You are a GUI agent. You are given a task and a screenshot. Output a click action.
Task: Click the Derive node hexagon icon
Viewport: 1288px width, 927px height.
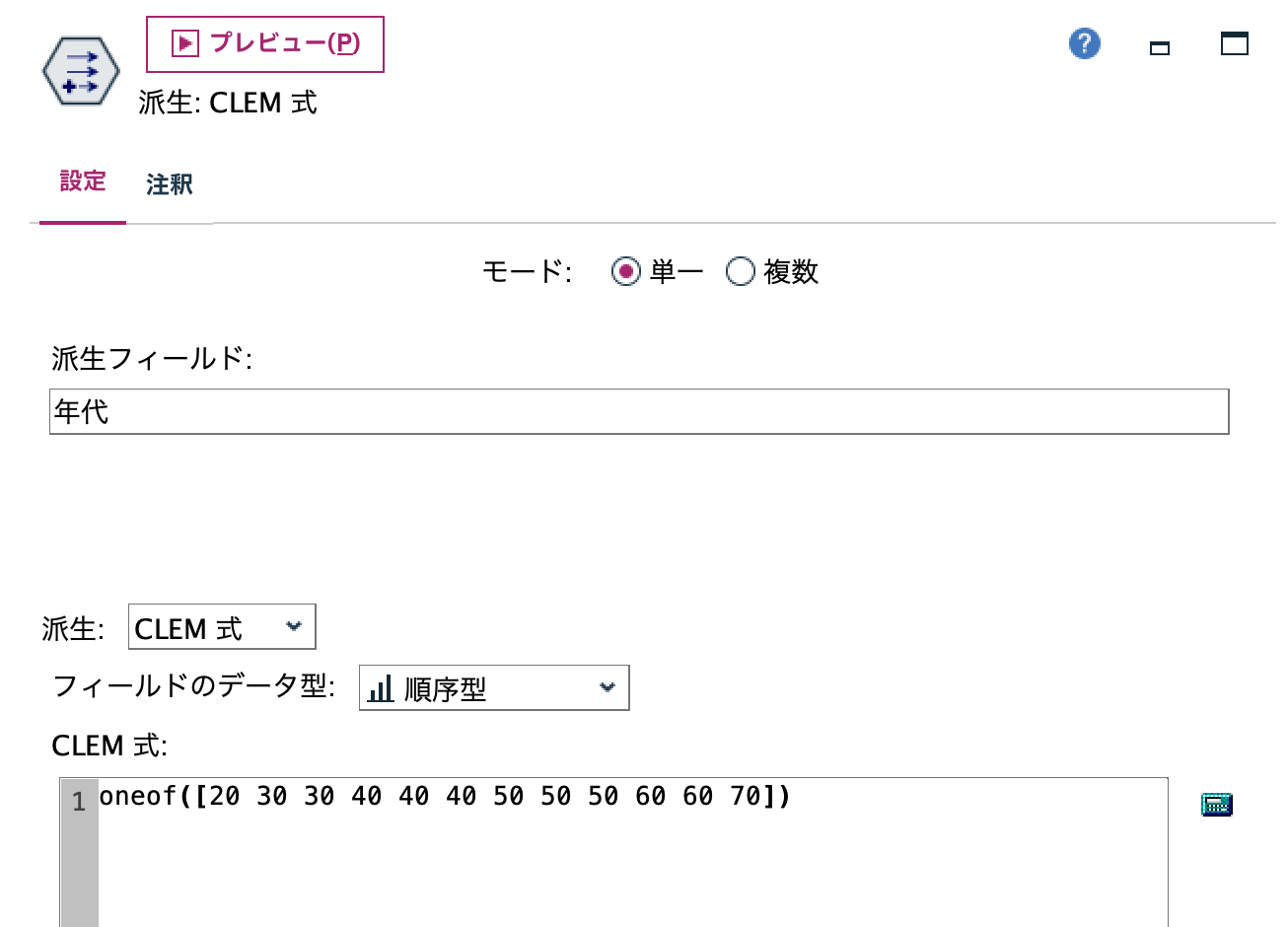[x=80, y=69]
